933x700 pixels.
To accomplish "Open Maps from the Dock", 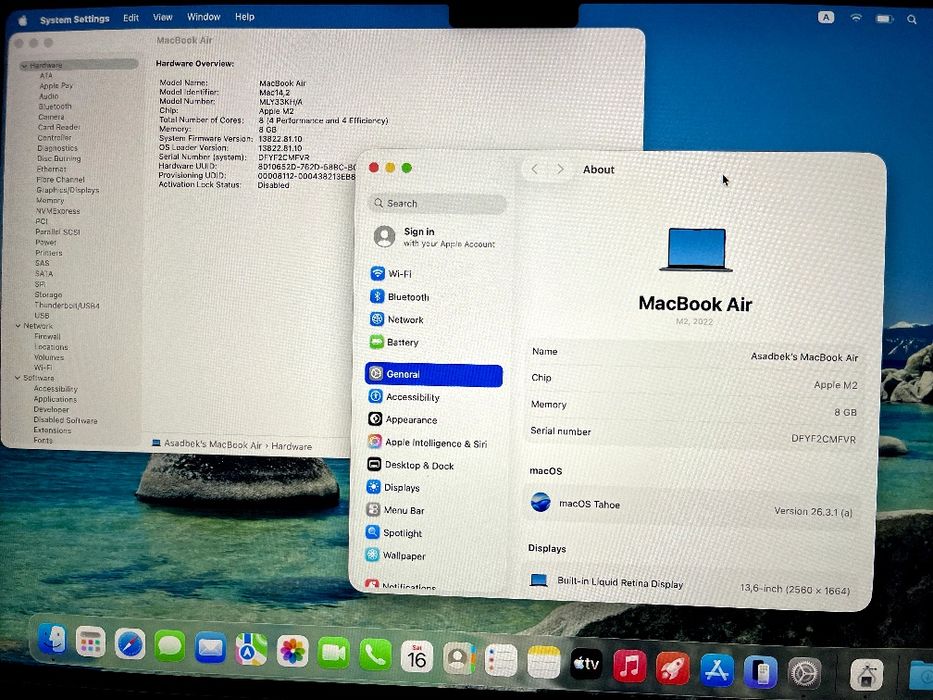I will (251, 649).
